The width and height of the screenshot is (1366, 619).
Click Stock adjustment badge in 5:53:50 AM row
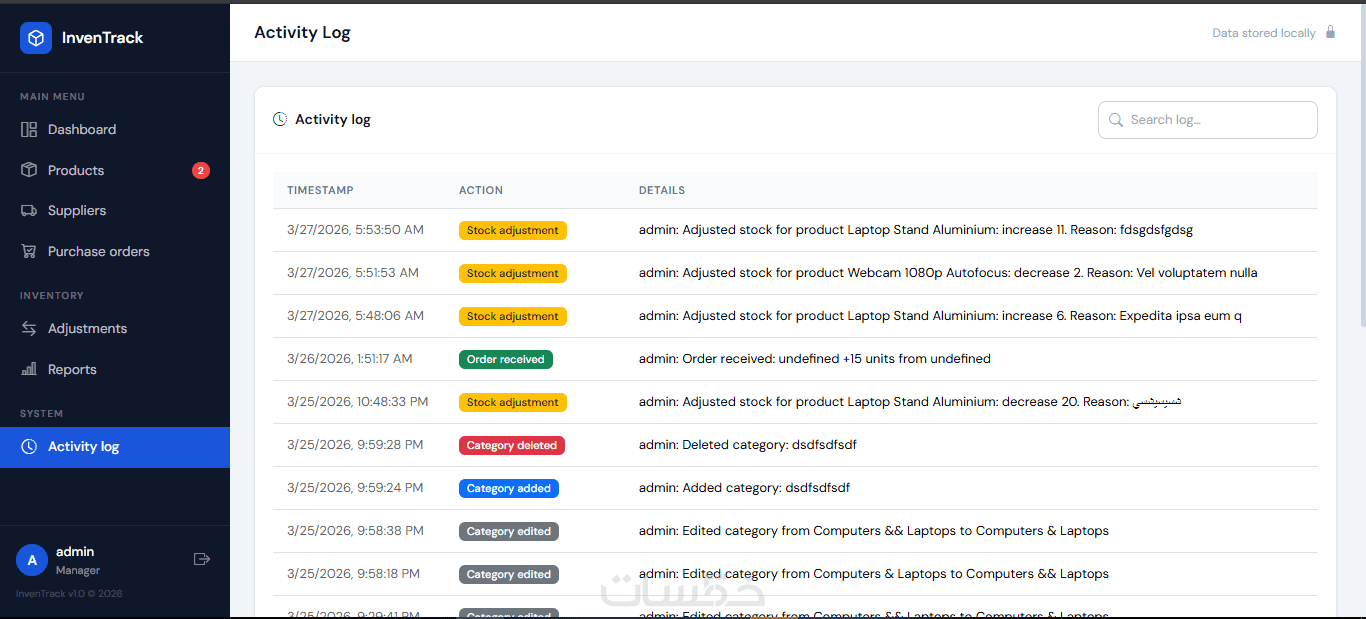[x=513, y=230]
